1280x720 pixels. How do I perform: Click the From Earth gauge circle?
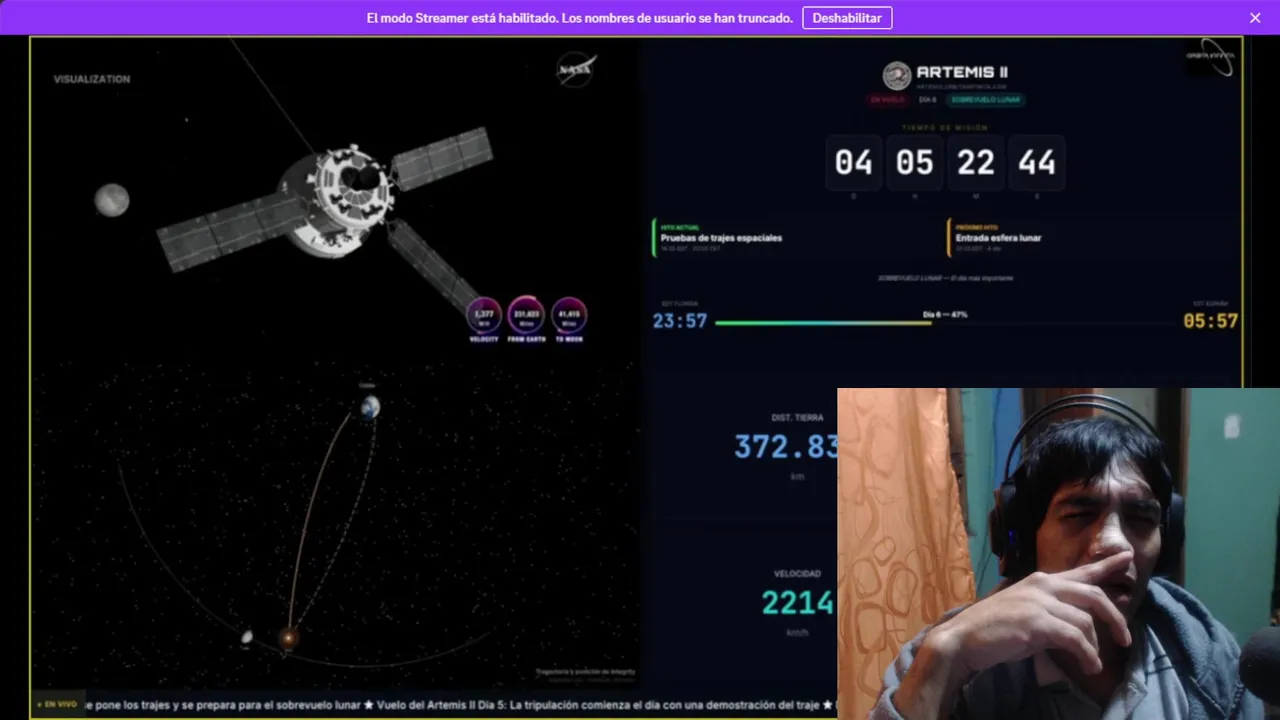coord(526,314)
